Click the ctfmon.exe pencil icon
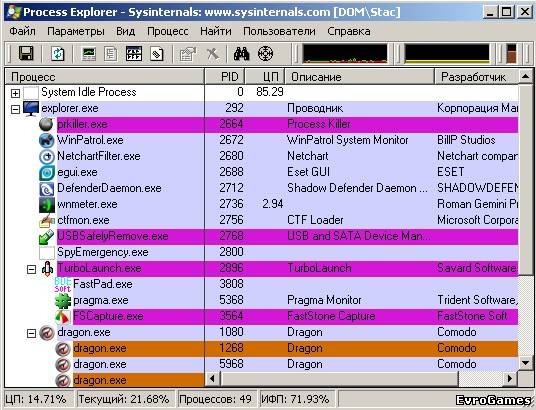 (x=46, y=221)
